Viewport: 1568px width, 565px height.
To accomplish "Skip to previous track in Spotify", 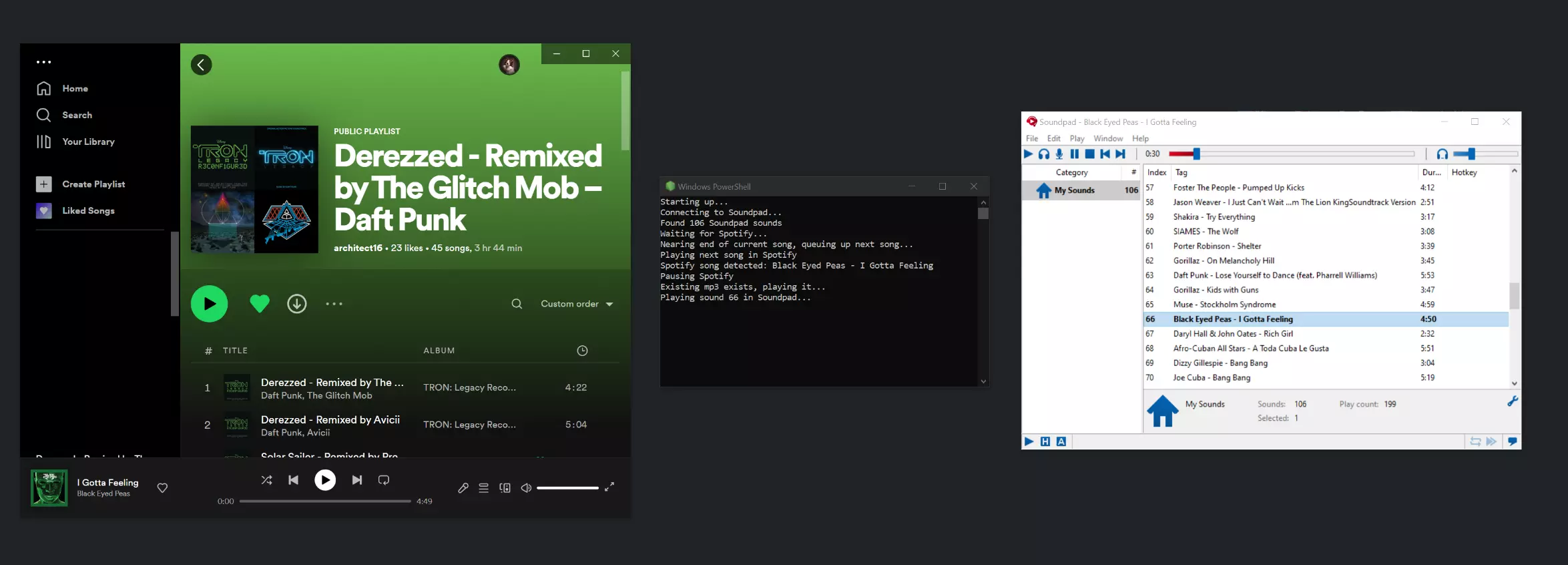I will tap(293, 480).
